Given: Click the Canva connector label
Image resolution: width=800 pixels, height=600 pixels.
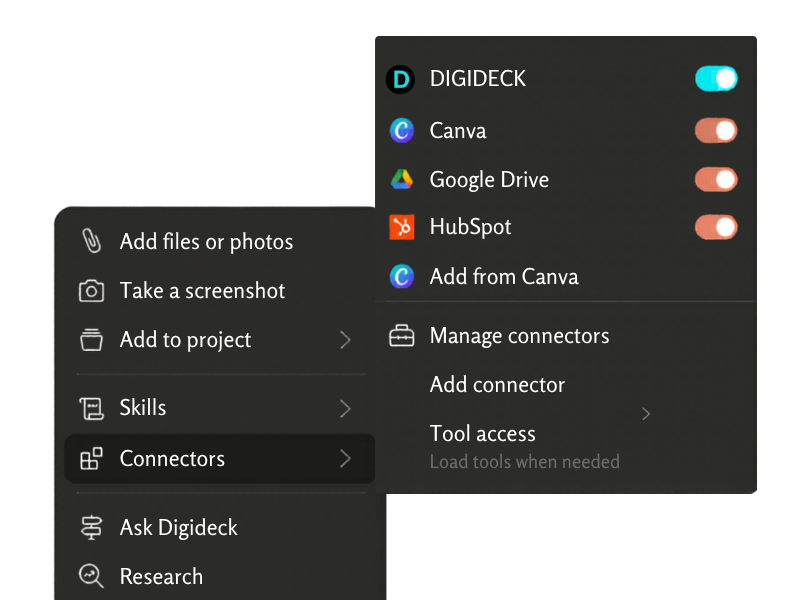Looking at the screenshot, I should pos(458,131).
